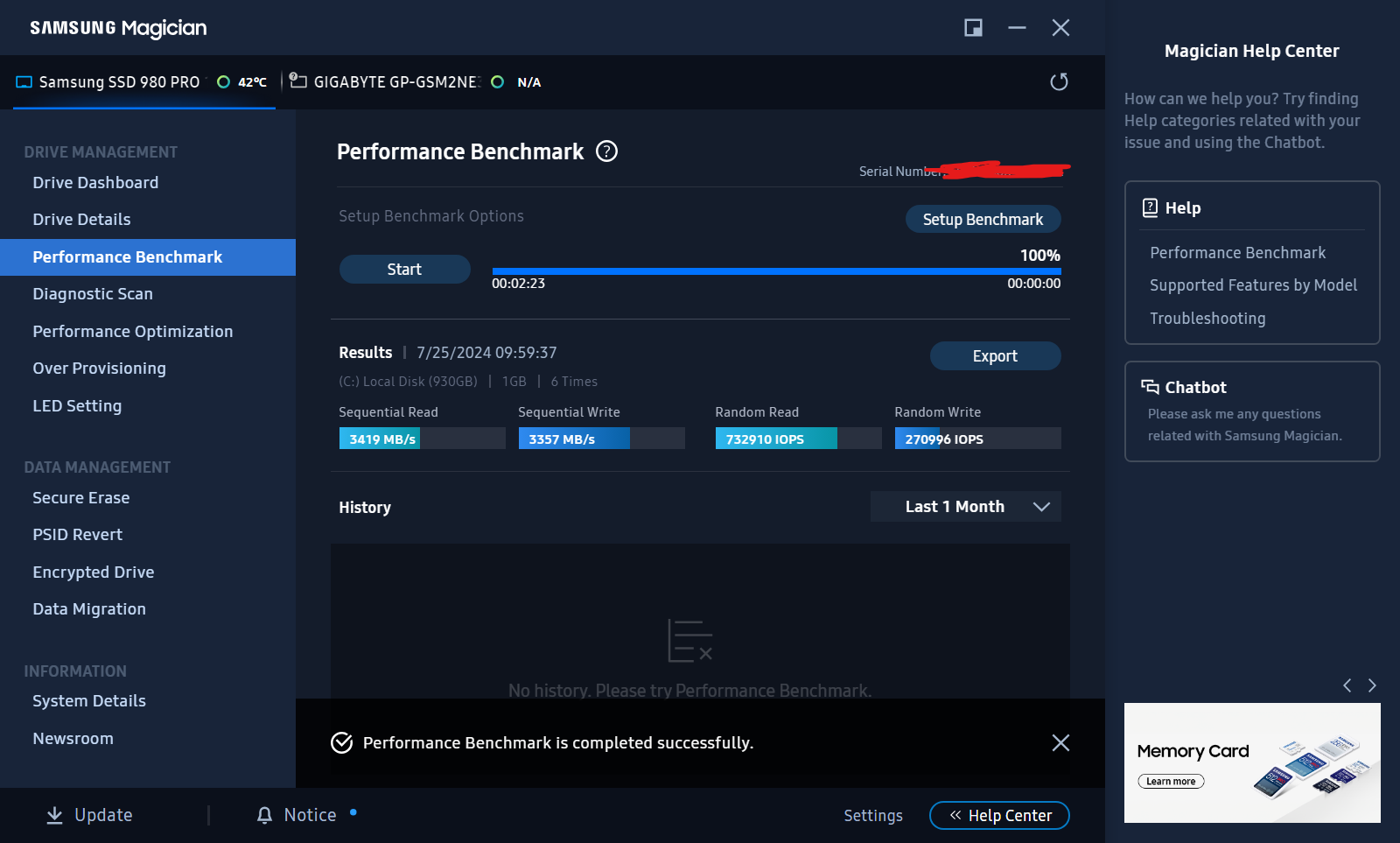Open the Last 1 Month history dropdown

coord(966,507)
